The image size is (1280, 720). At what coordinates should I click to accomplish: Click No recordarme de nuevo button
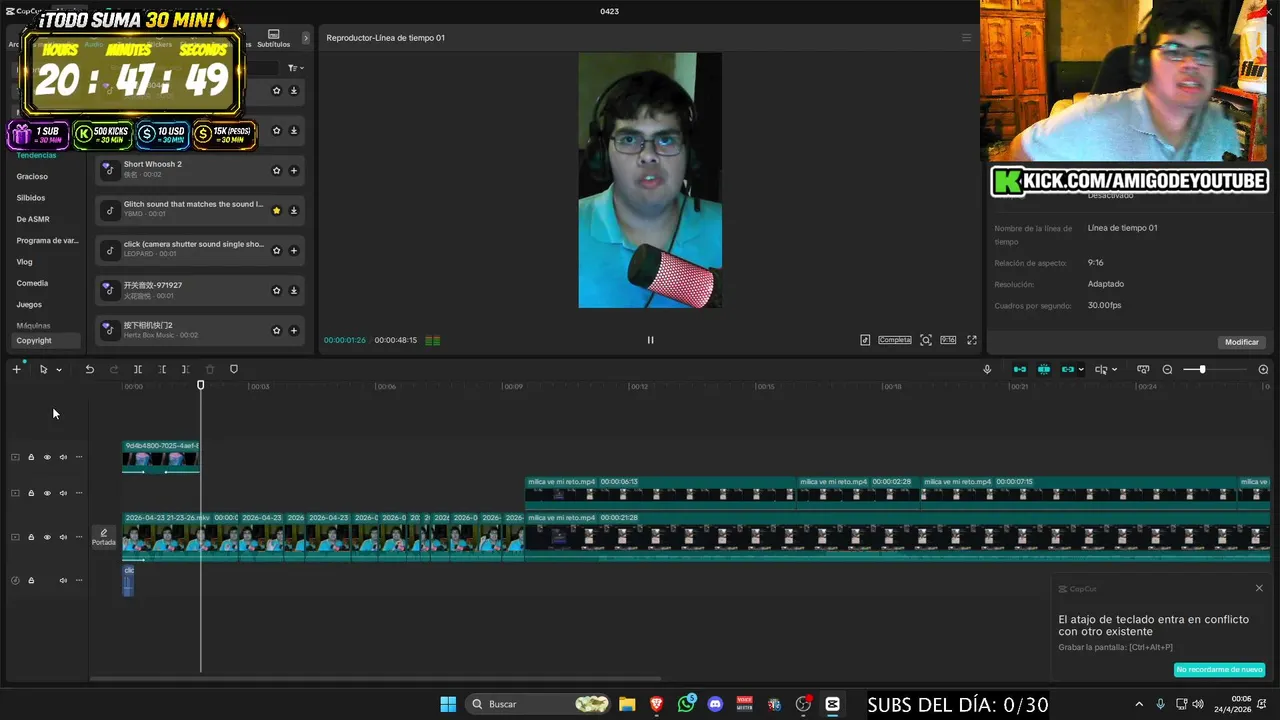[x=1219, y=669]
